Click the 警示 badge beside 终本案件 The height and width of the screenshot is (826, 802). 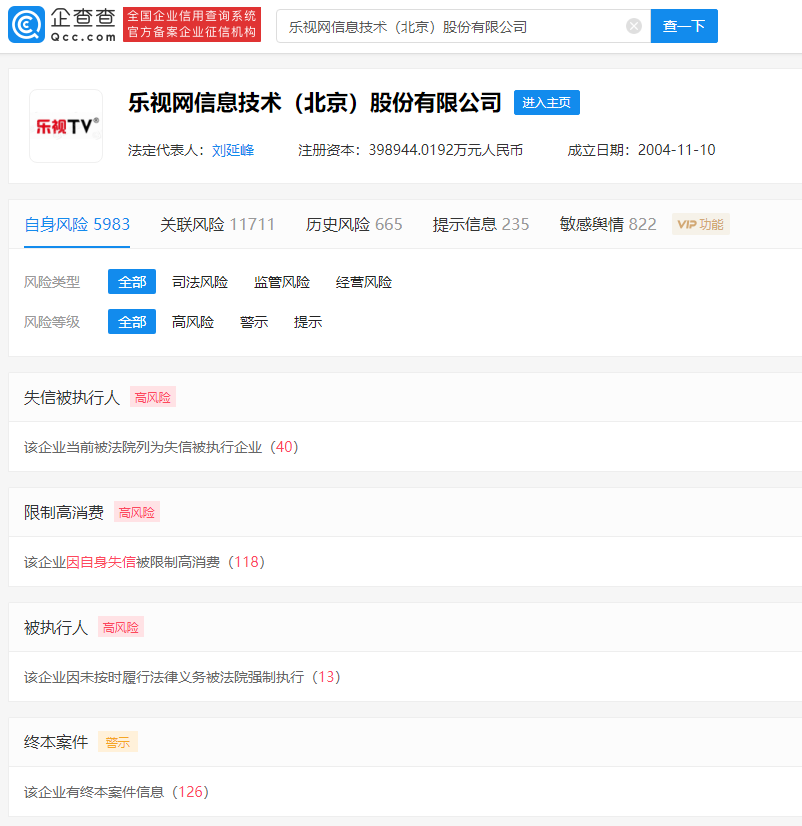(x=117, y=742)
